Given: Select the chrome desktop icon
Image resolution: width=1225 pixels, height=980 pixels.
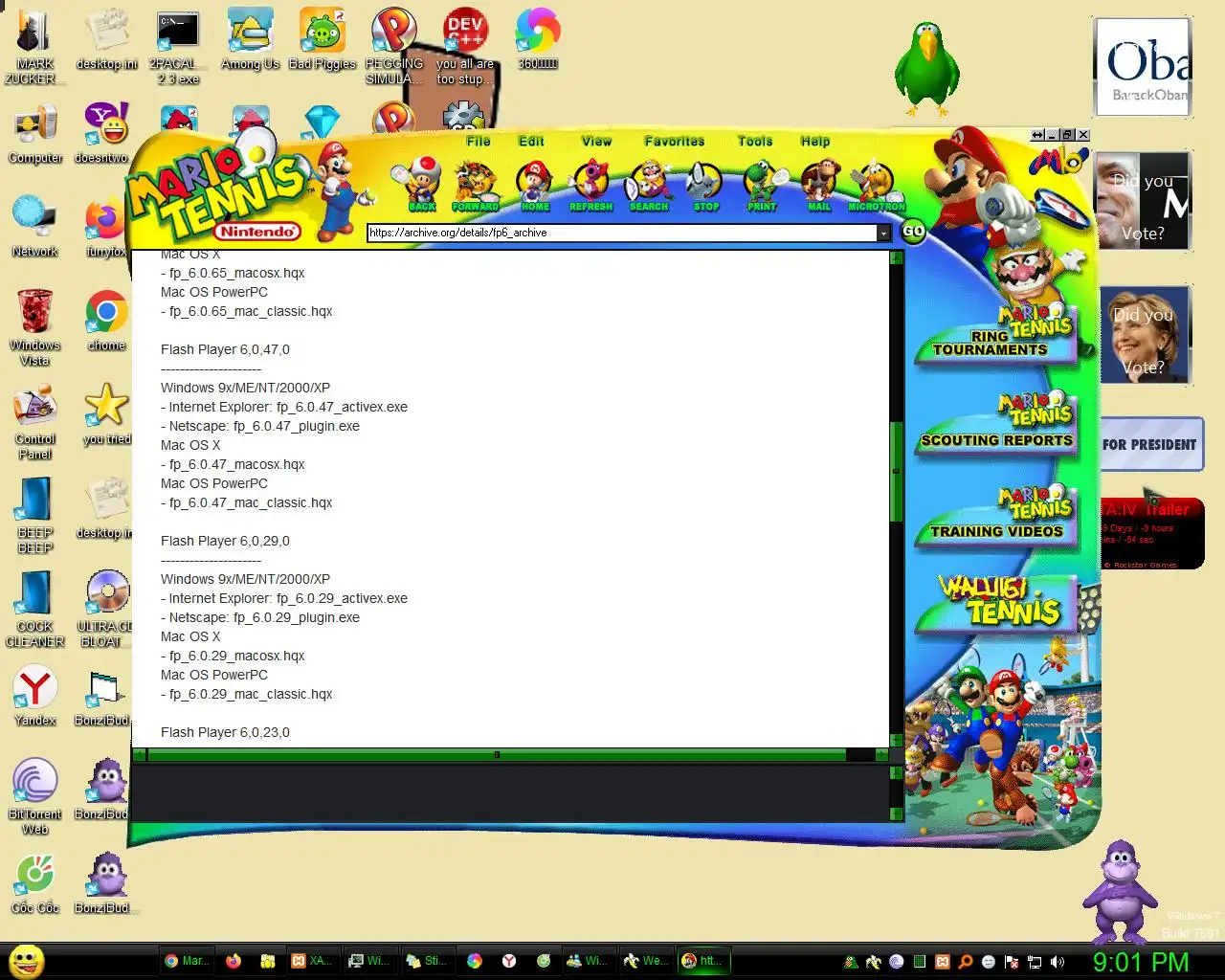Looking at the screenshot, I should tap(106, 322).
